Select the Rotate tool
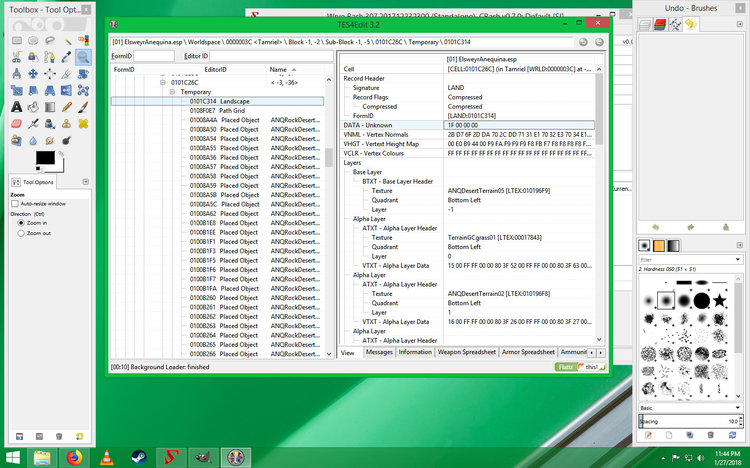 83,74
